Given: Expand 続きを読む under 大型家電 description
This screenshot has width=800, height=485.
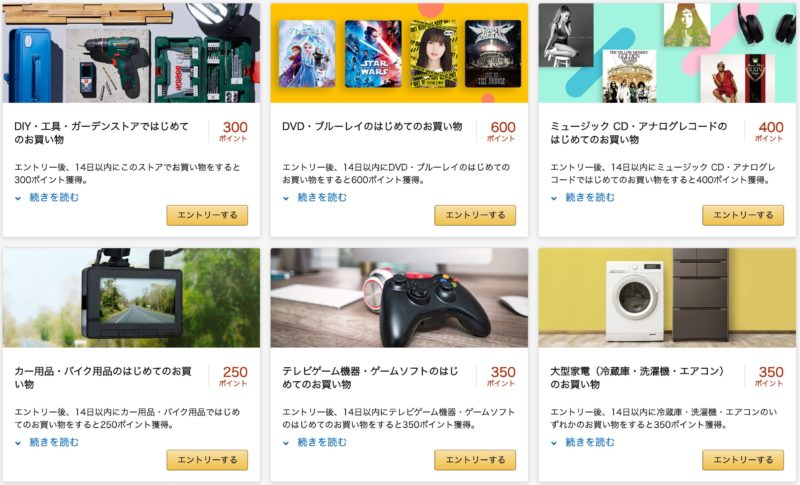Looking at the screenshot, I should (583, 442).
